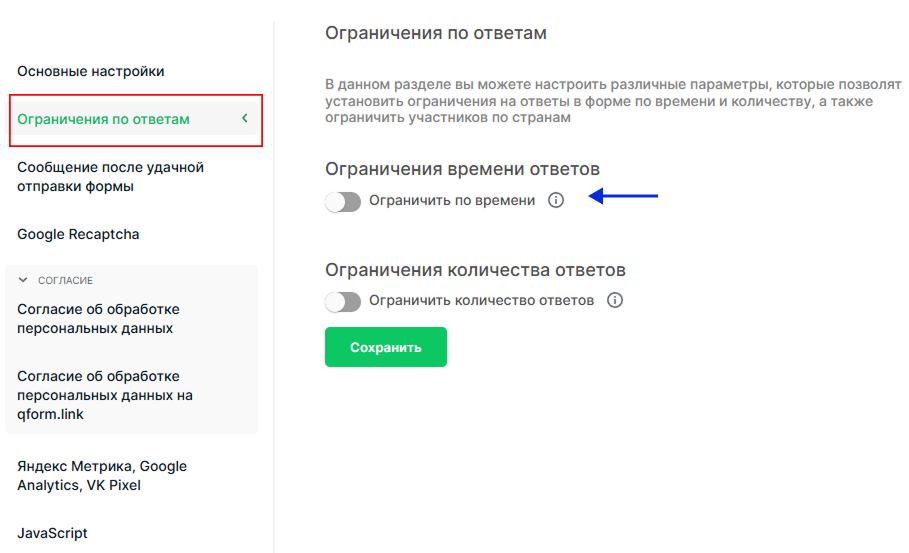Click info icon beside Ограничить количество ответов
Image resolution: width=909 pixels, height=553 pixels.
coord(615,300)
